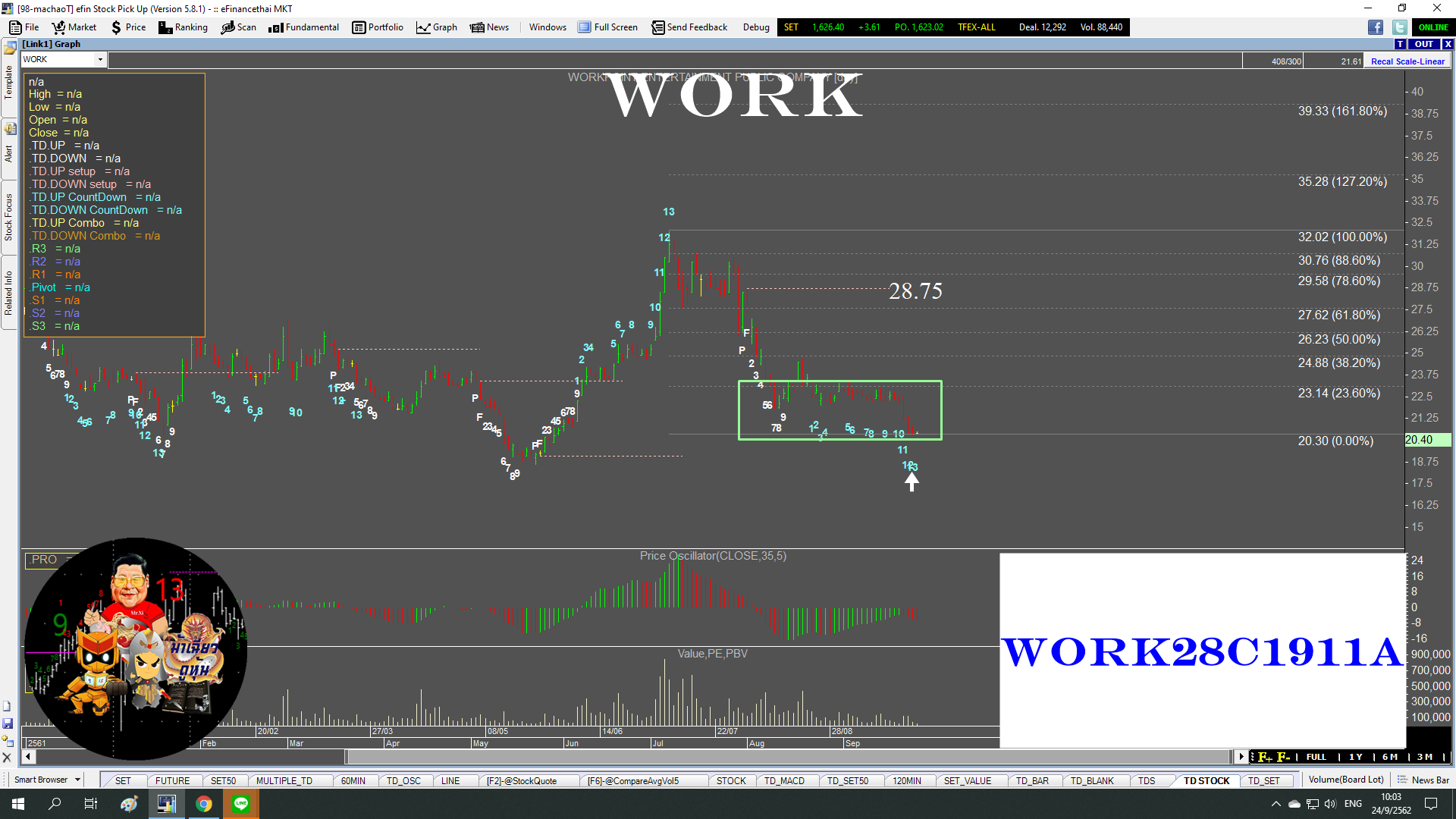Switch to the TD_OSC tab

pos(403,780)
